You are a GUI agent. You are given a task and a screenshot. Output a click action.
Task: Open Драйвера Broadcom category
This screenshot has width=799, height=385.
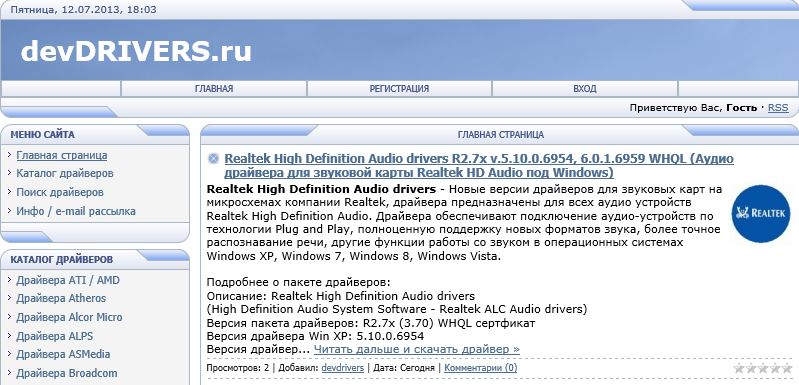[x=67, y=373]
